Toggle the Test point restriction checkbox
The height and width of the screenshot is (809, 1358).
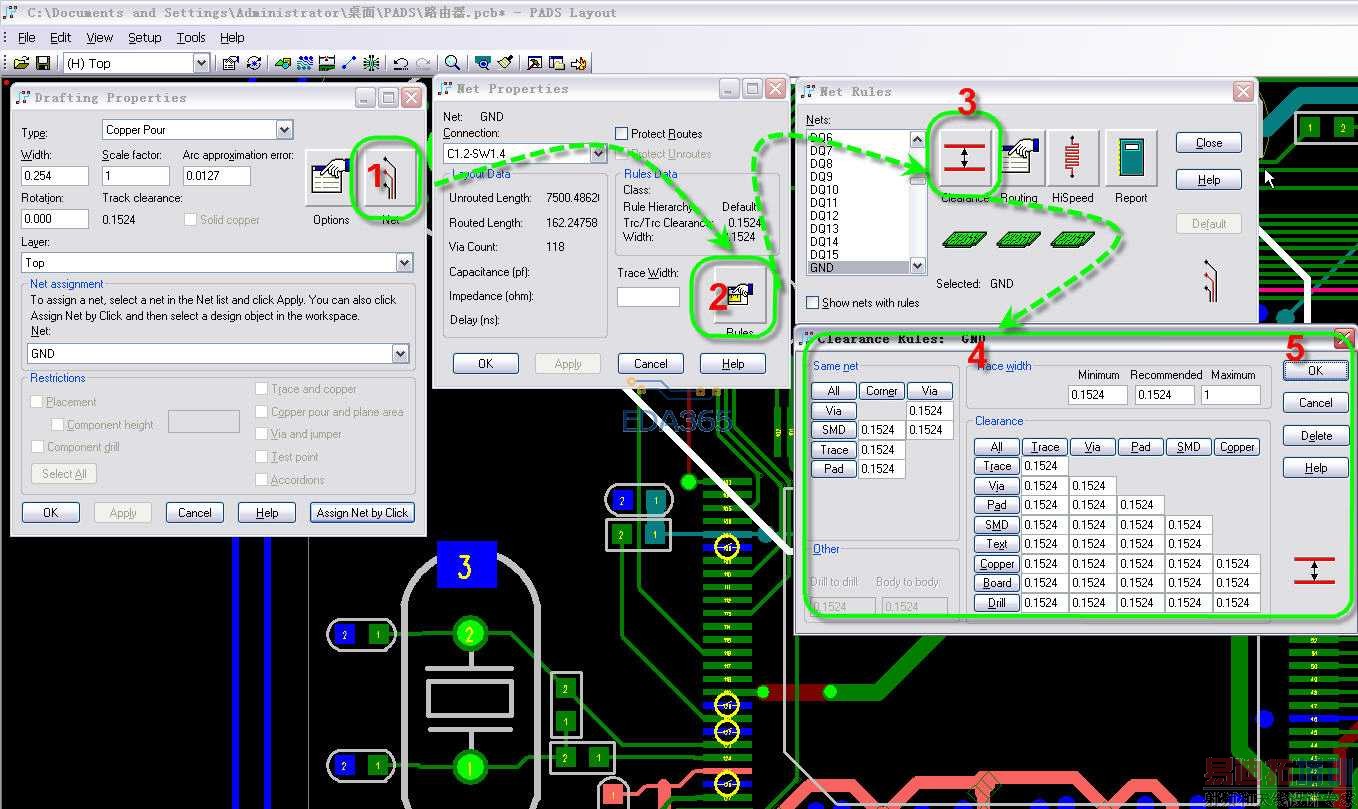click(x=261, y=457)
